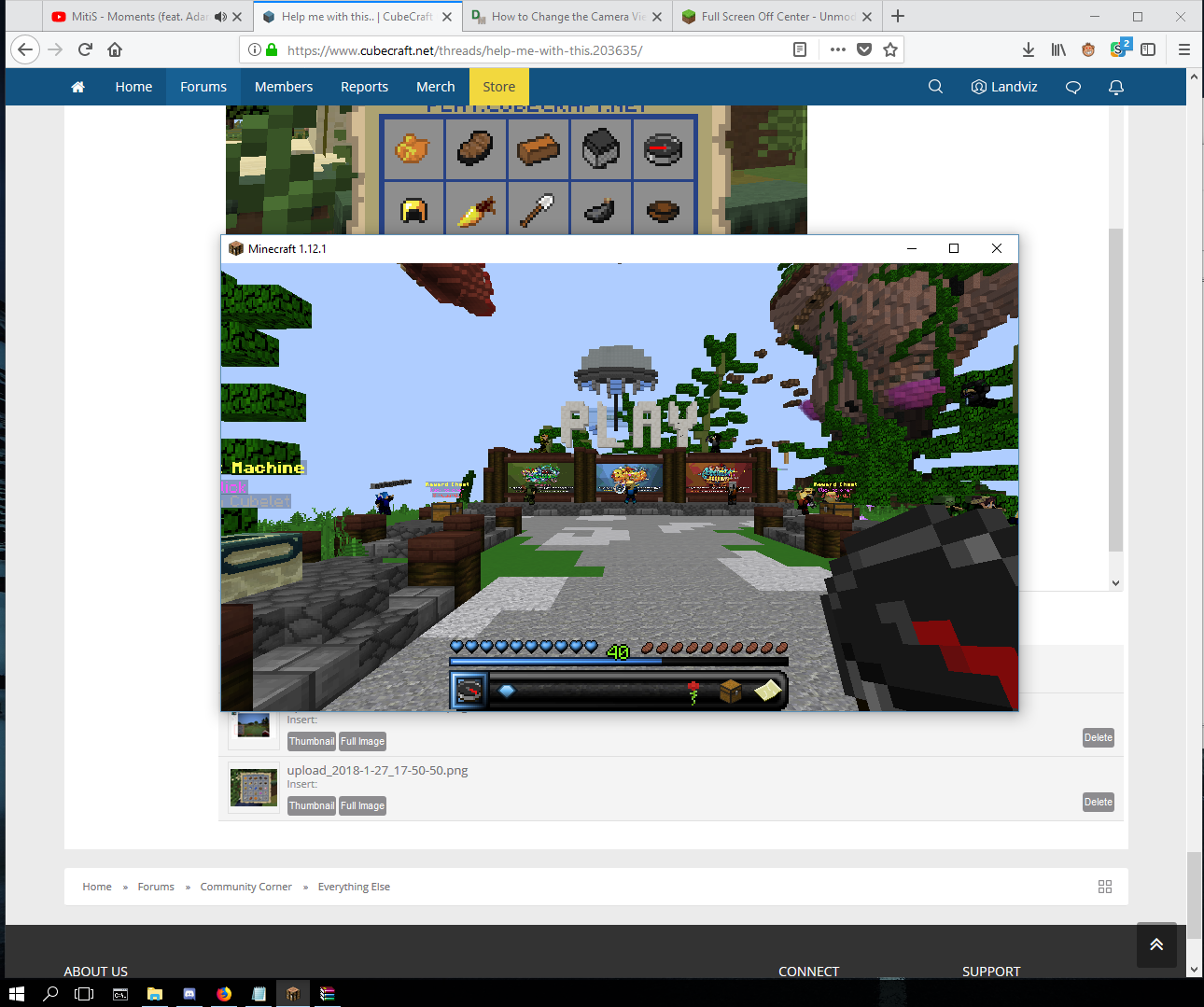Switch to Full Screen Off Center tab
The image size is (1204, 1007).
click(777, 17)
